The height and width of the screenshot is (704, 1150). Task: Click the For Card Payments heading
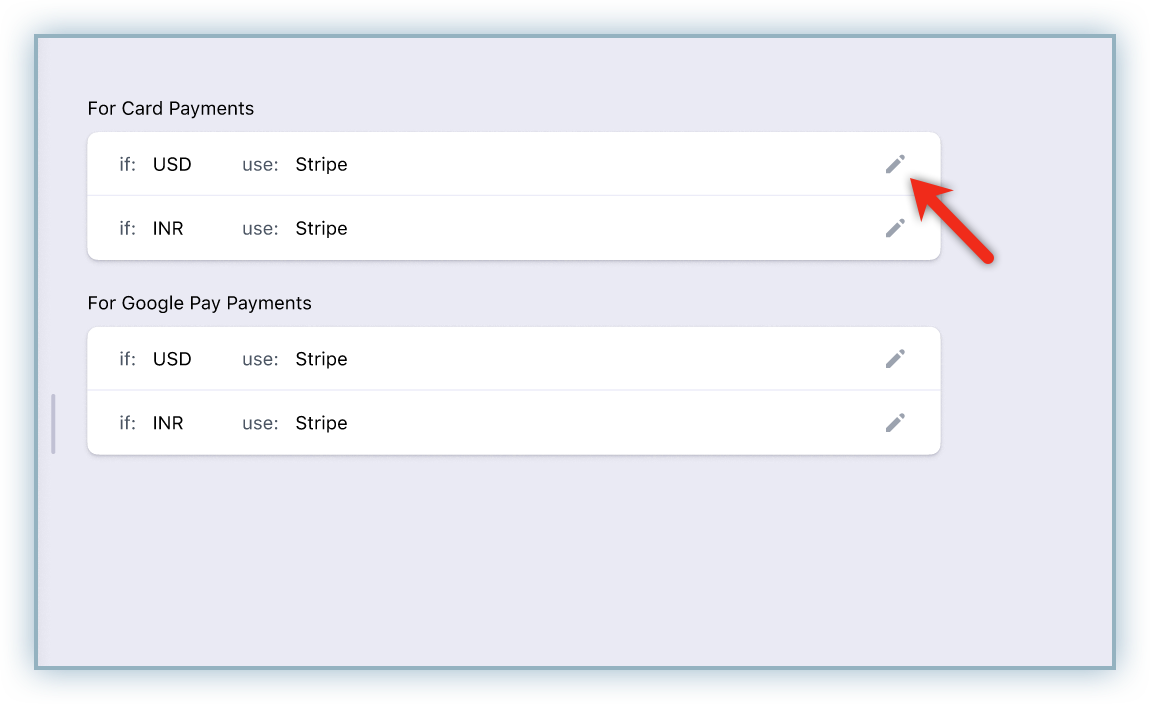[x=170, y=109]
